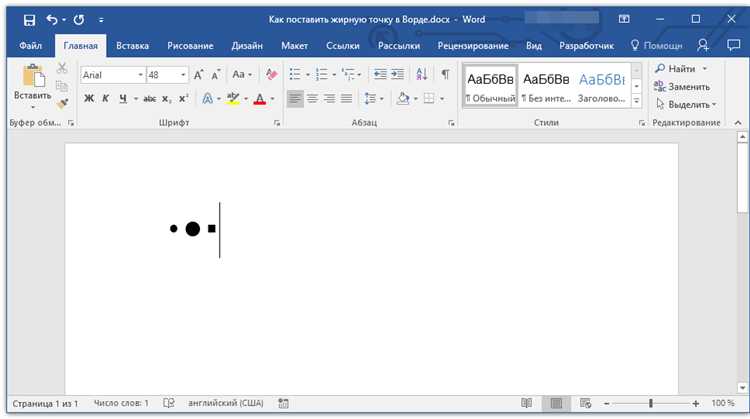Open the Рецензирование tab
Image resolution: width=750 pixels, height=419 pixels.
click(473, 46)
